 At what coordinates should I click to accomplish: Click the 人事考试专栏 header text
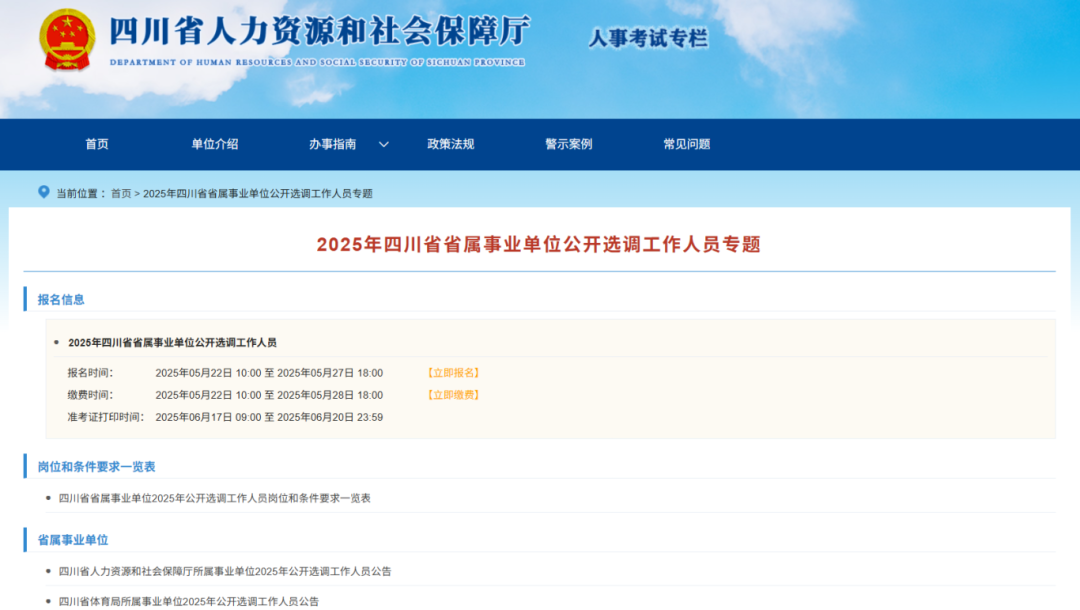(647, 39)
